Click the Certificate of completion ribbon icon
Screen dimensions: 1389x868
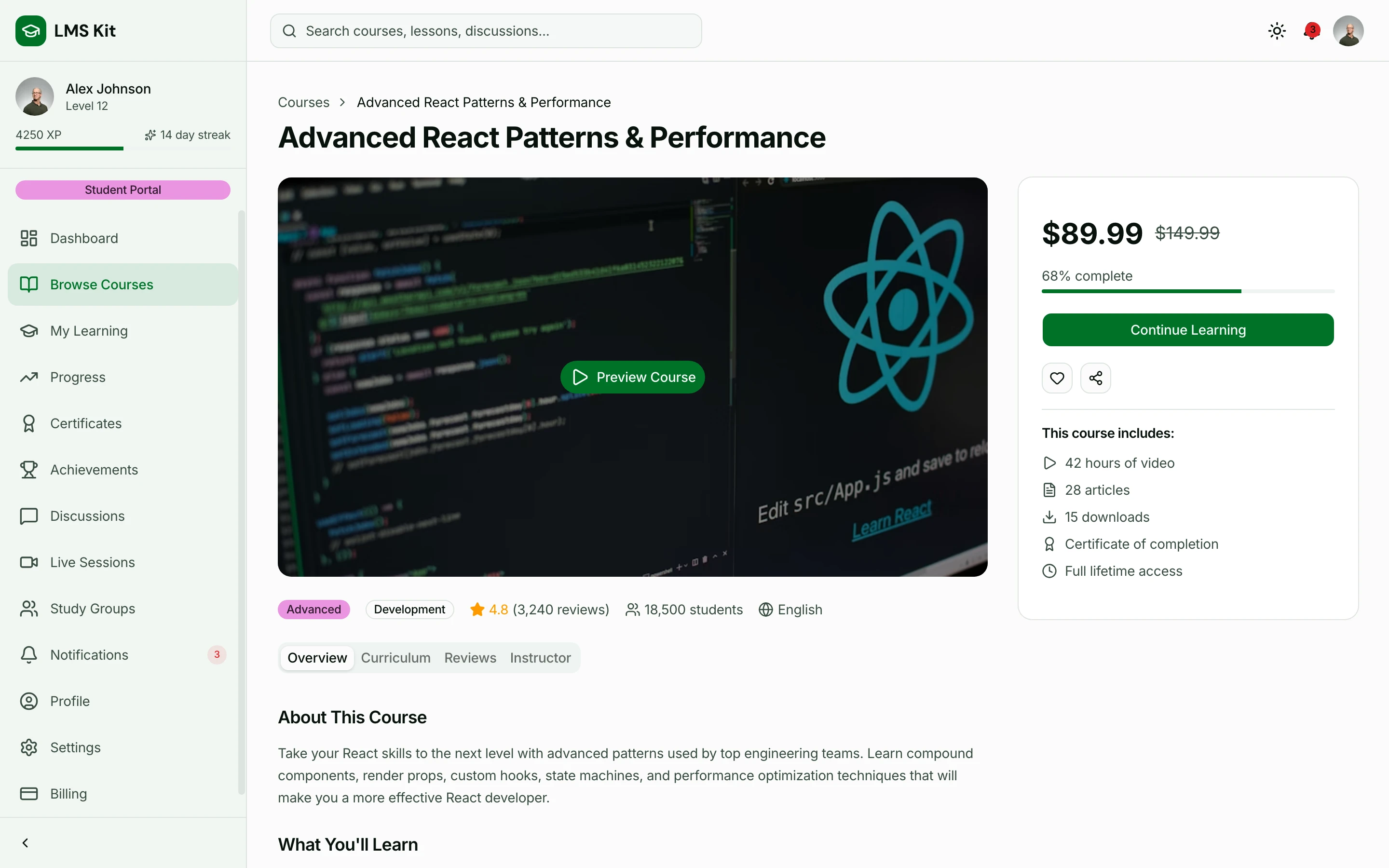tap(1049, 544)
